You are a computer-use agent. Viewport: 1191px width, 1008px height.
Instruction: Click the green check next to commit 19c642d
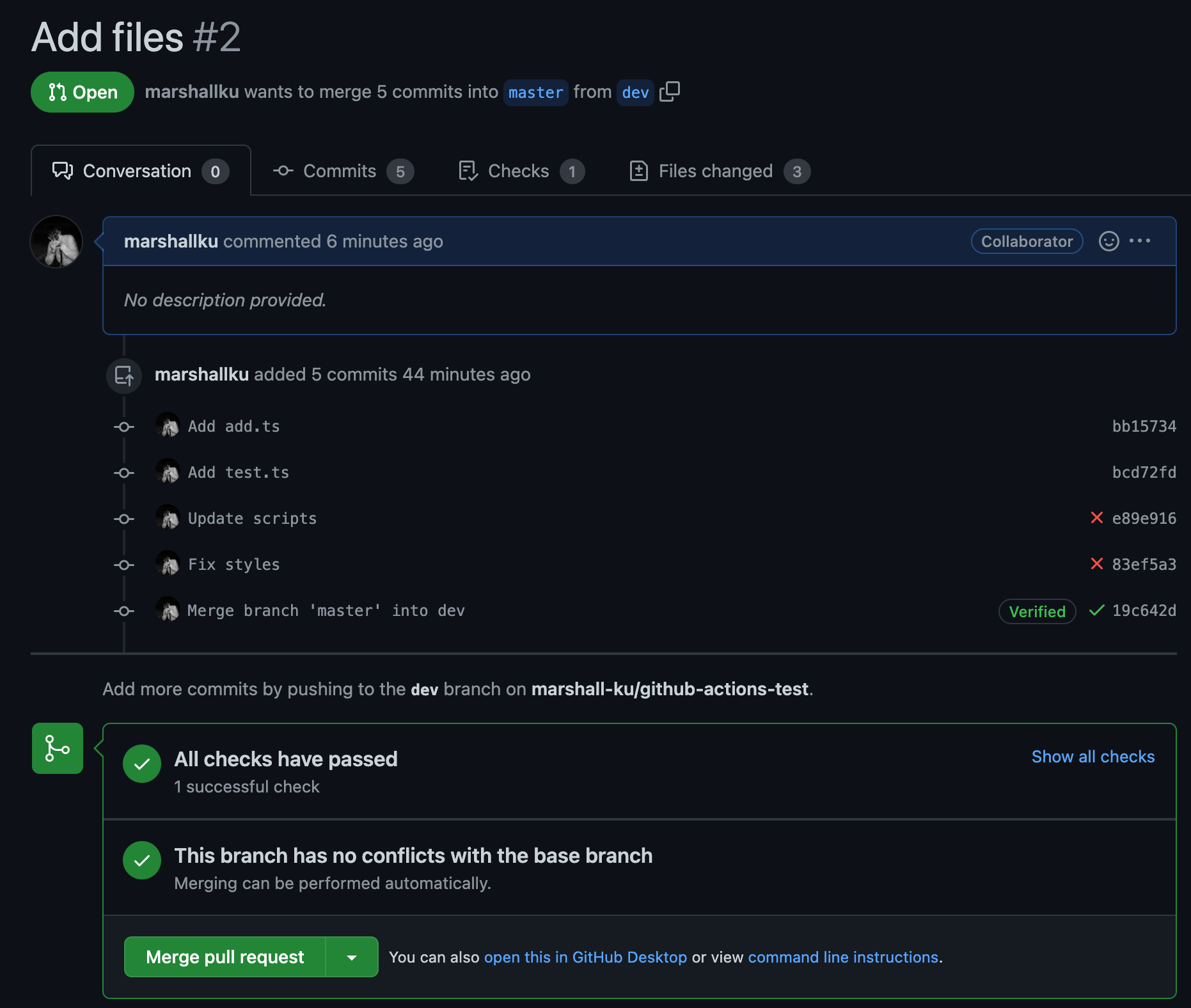point(1096,611)
